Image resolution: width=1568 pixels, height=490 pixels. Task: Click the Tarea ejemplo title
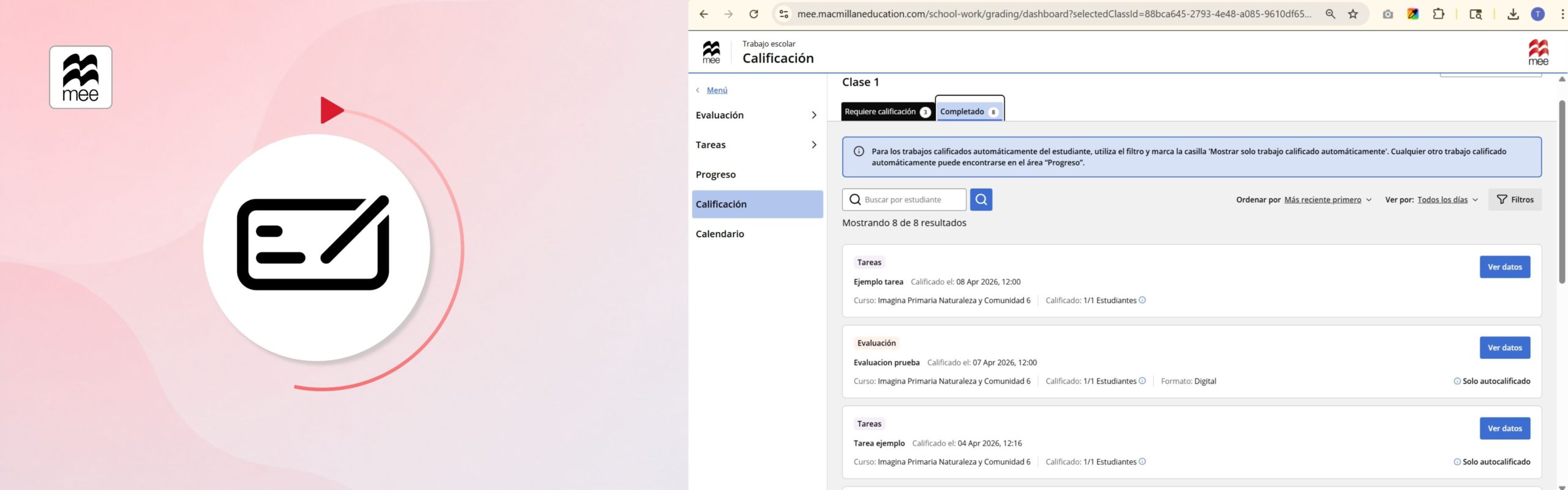pos(879,443)
